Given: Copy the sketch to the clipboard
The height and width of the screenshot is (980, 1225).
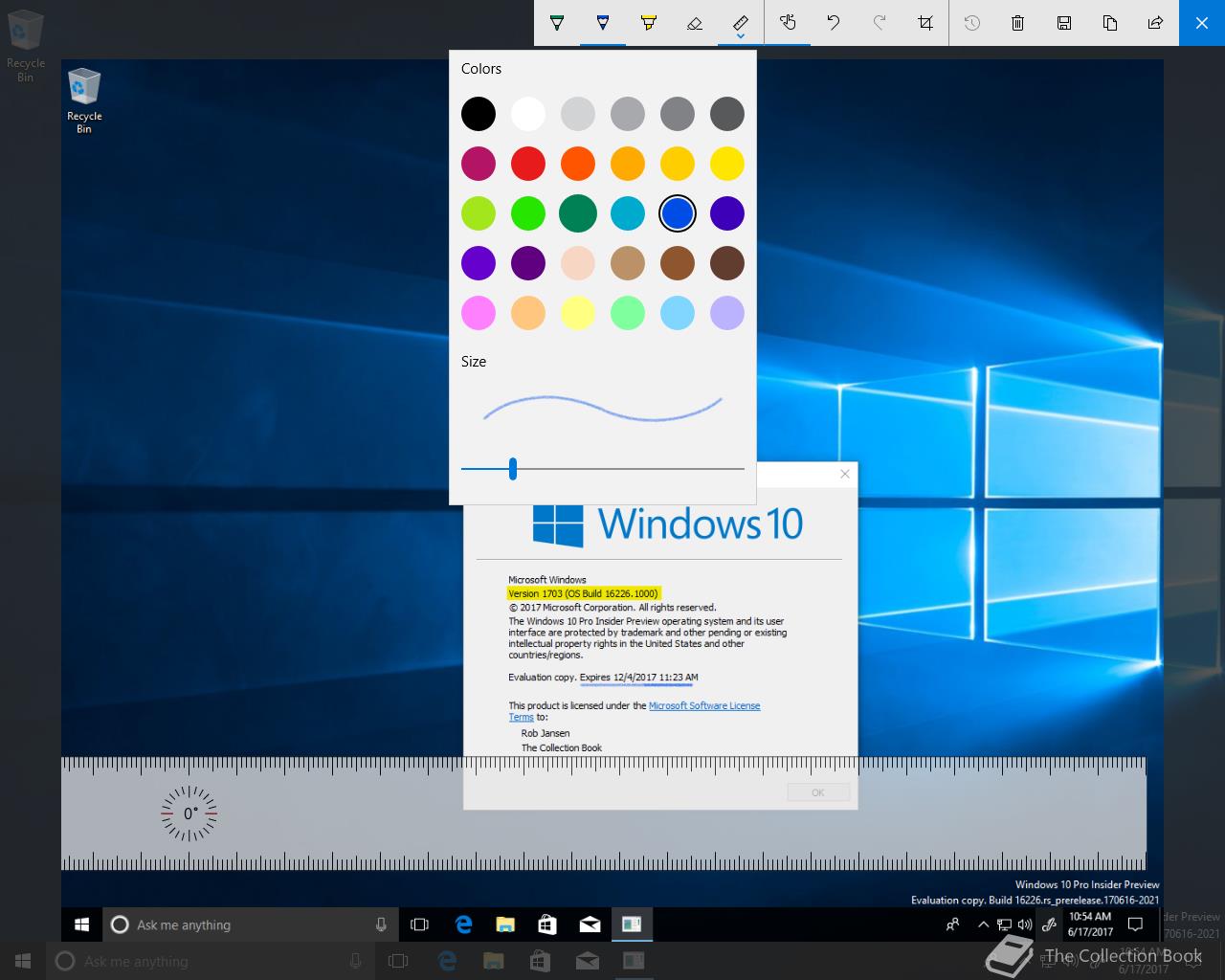Looking at the screenshot, I should [x=1110, y=23].
